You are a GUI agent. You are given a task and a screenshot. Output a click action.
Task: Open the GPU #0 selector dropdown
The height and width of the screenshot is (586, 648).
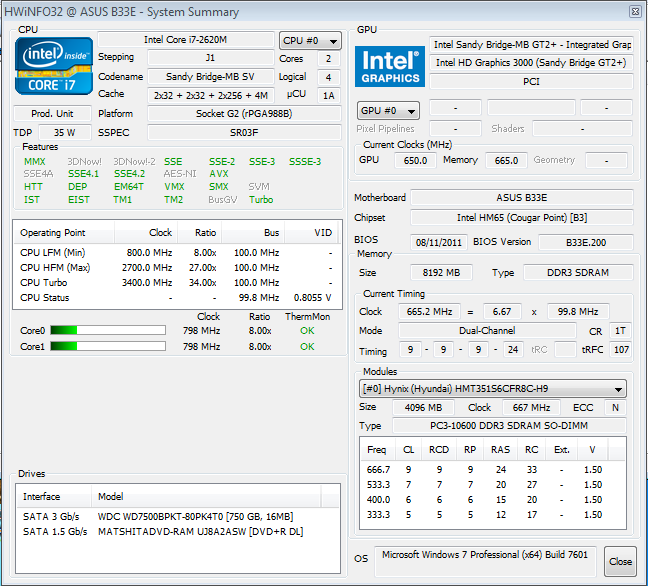pyautogui.click(x=388, y=110)
